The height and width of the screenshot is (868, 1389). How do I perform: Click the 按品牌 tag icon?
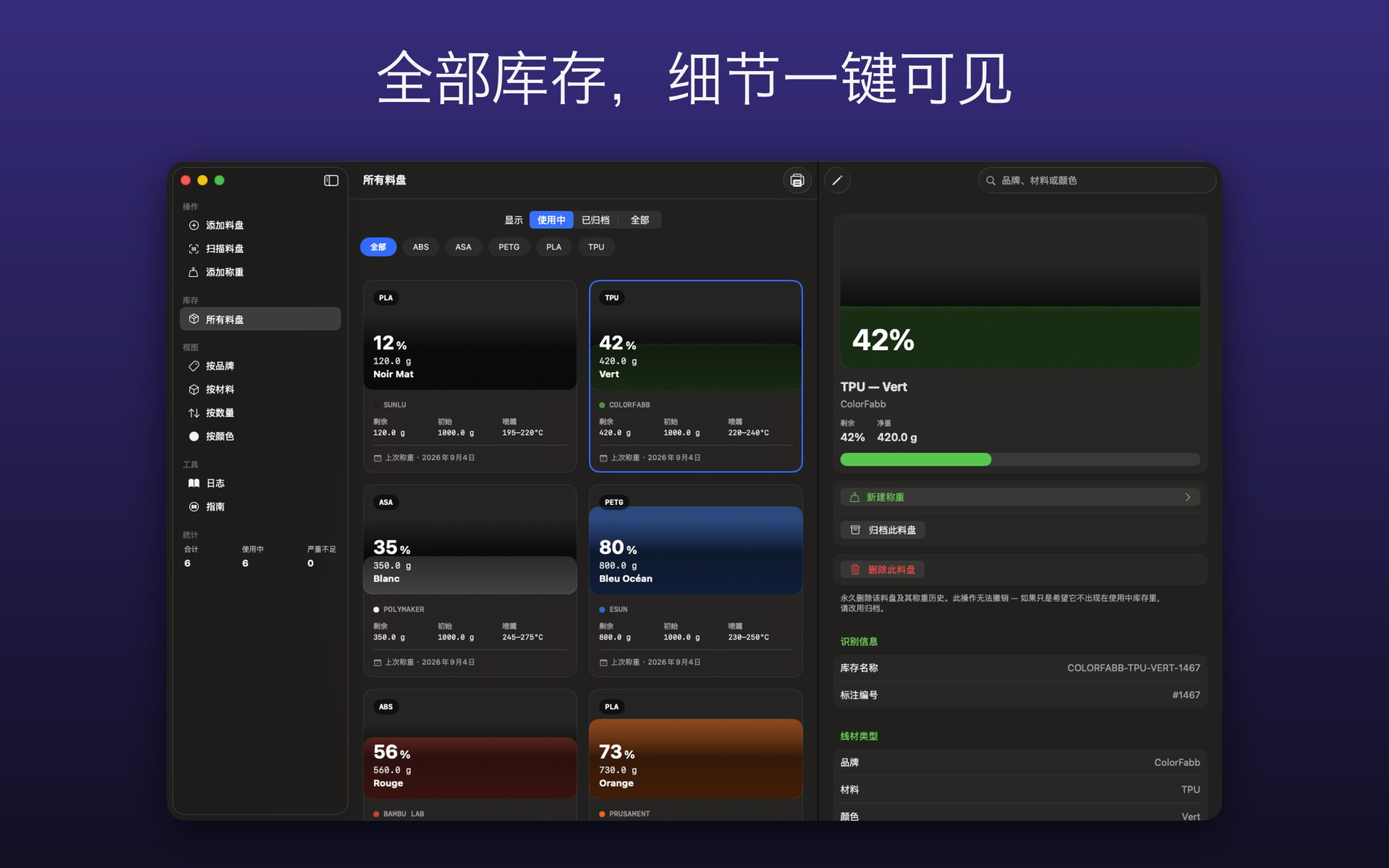pyautogui.click(x=194, y=366)
